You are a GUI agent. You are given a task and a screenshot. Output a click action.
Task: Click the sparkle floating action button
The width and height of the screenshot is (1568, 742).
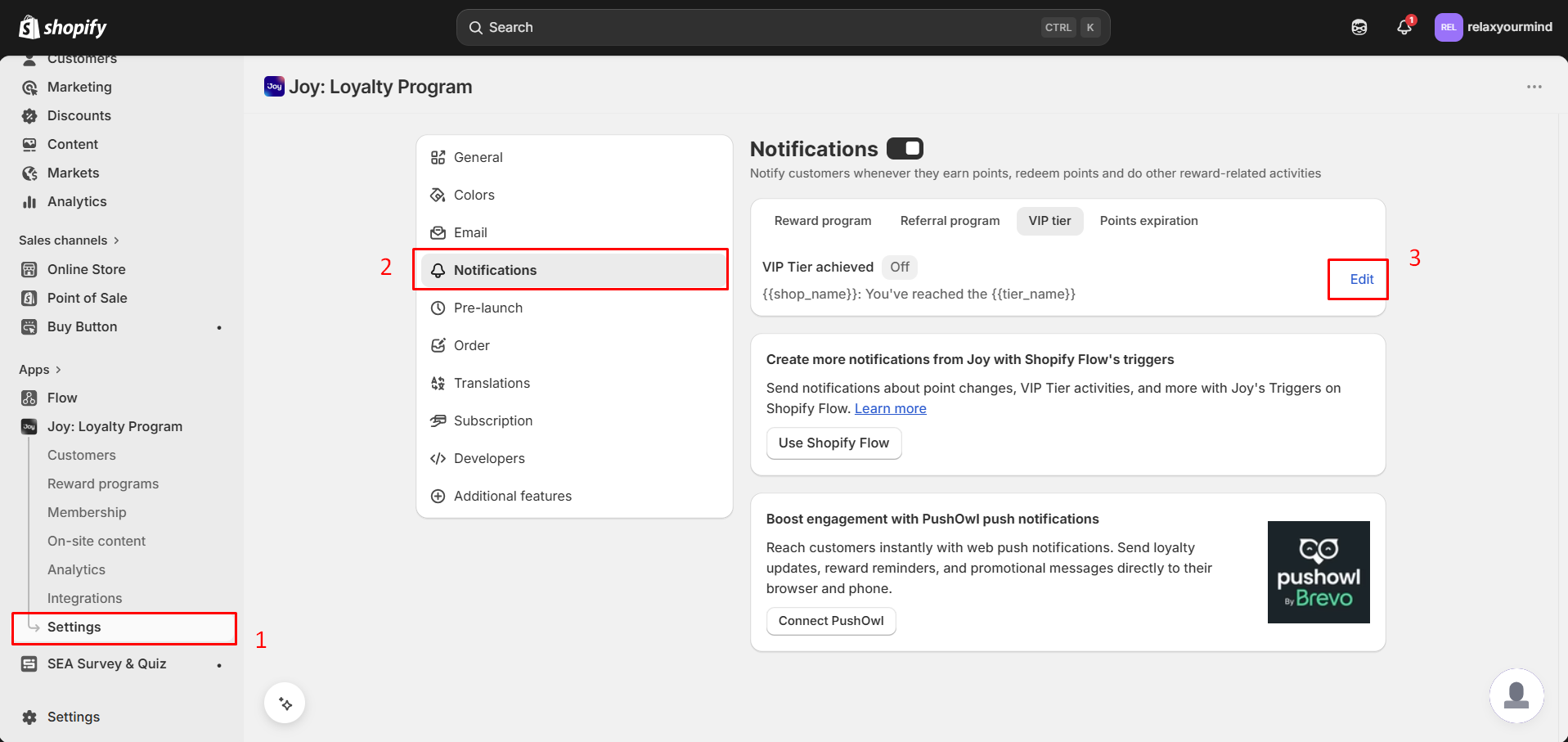tap(285, 704)
